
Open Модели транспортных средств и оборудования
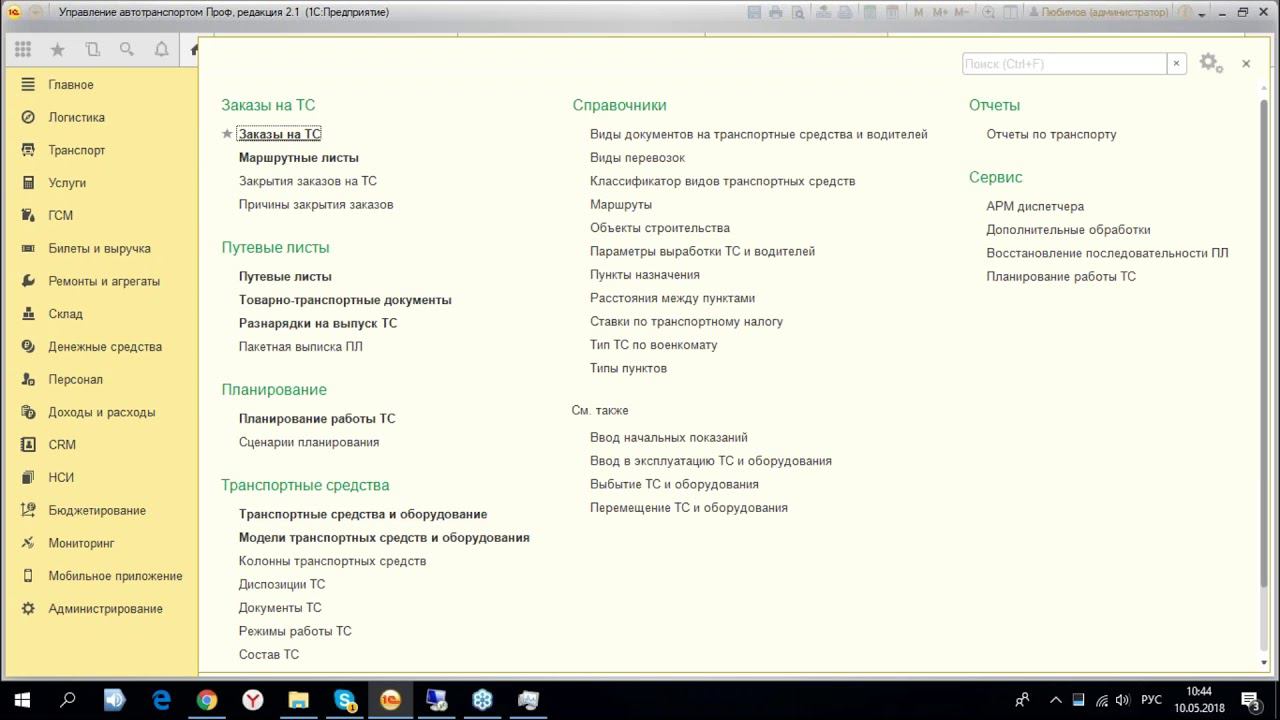[x=384, y=538]
